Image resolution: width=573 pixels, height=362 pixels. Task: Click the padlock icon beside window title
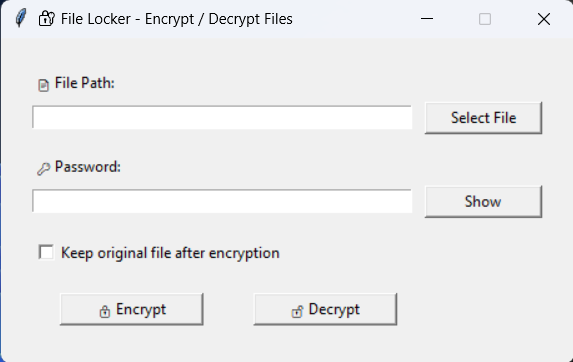tap(46, 19)
